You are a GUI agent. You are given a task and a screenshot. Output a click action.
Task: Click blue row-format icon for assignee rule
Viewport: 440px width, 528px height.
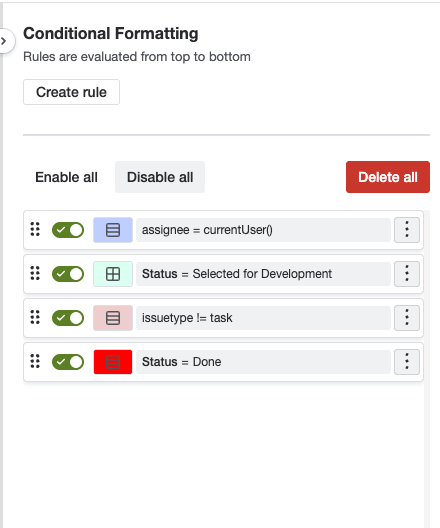113,230
